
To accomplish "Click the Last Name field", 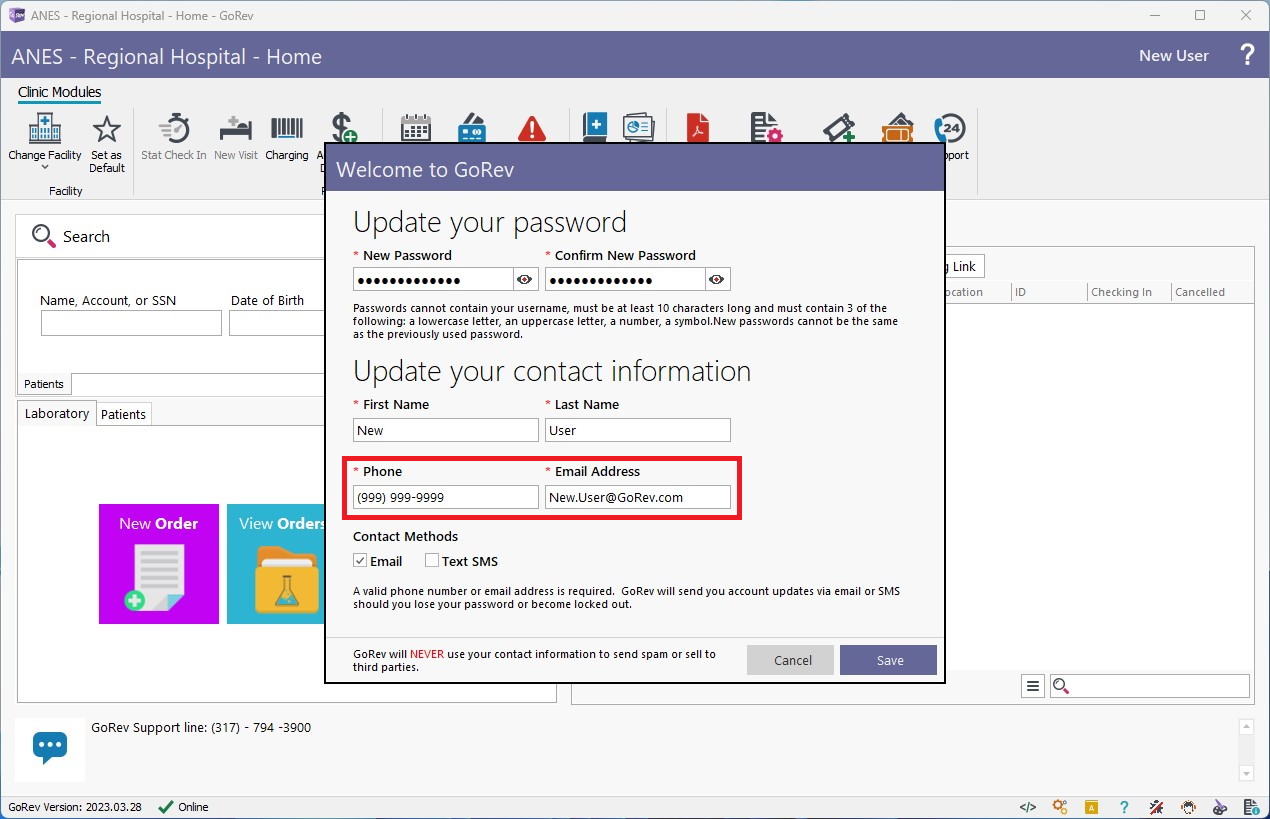I will point(638,430).
